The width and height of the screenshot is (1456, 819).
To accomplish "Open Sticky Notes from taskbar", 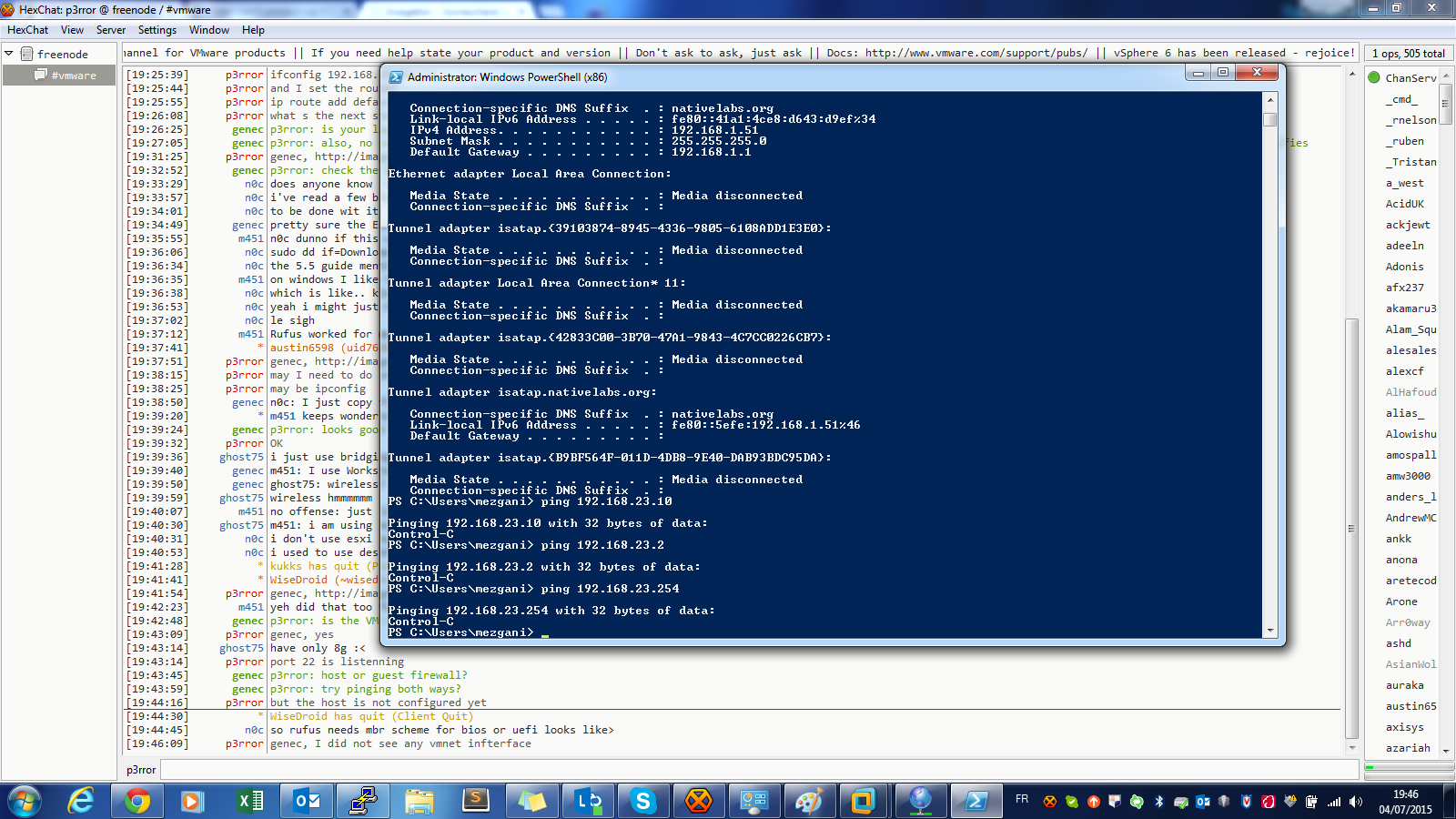I will 531,801.
